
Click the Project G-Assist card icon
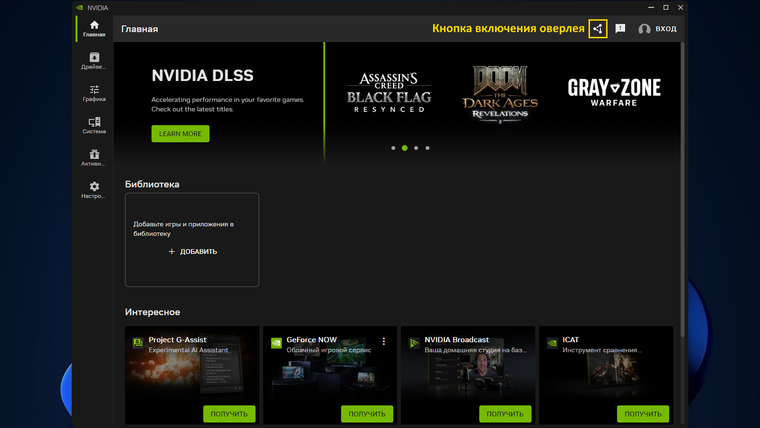[138, 343]
